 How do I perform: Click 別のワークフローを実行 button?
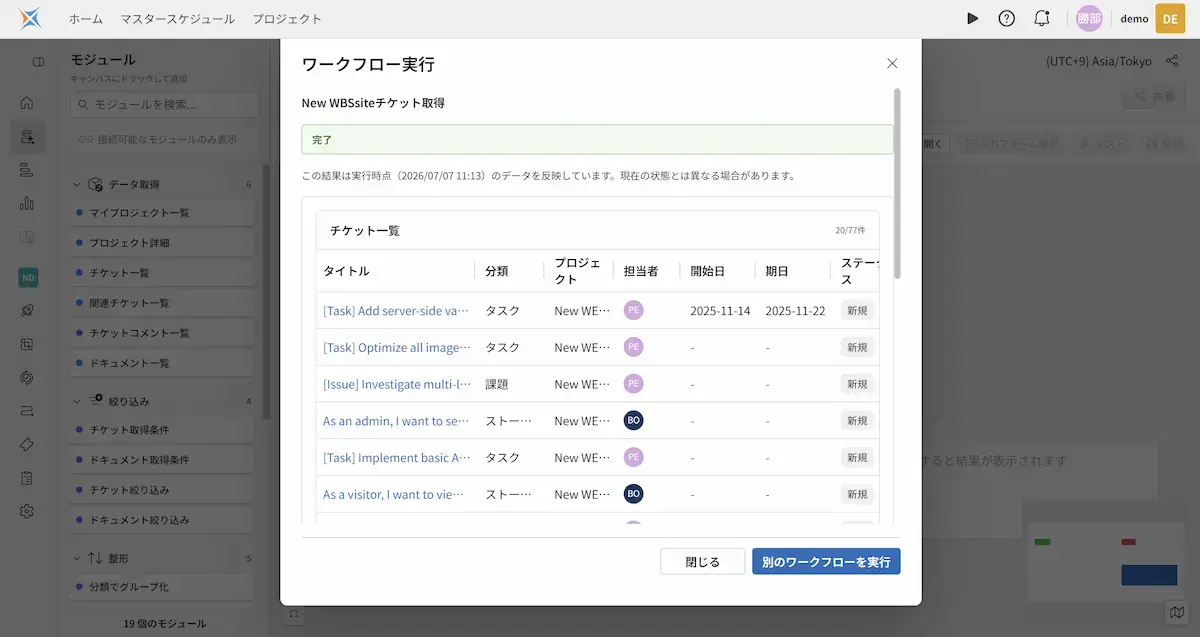826,561
